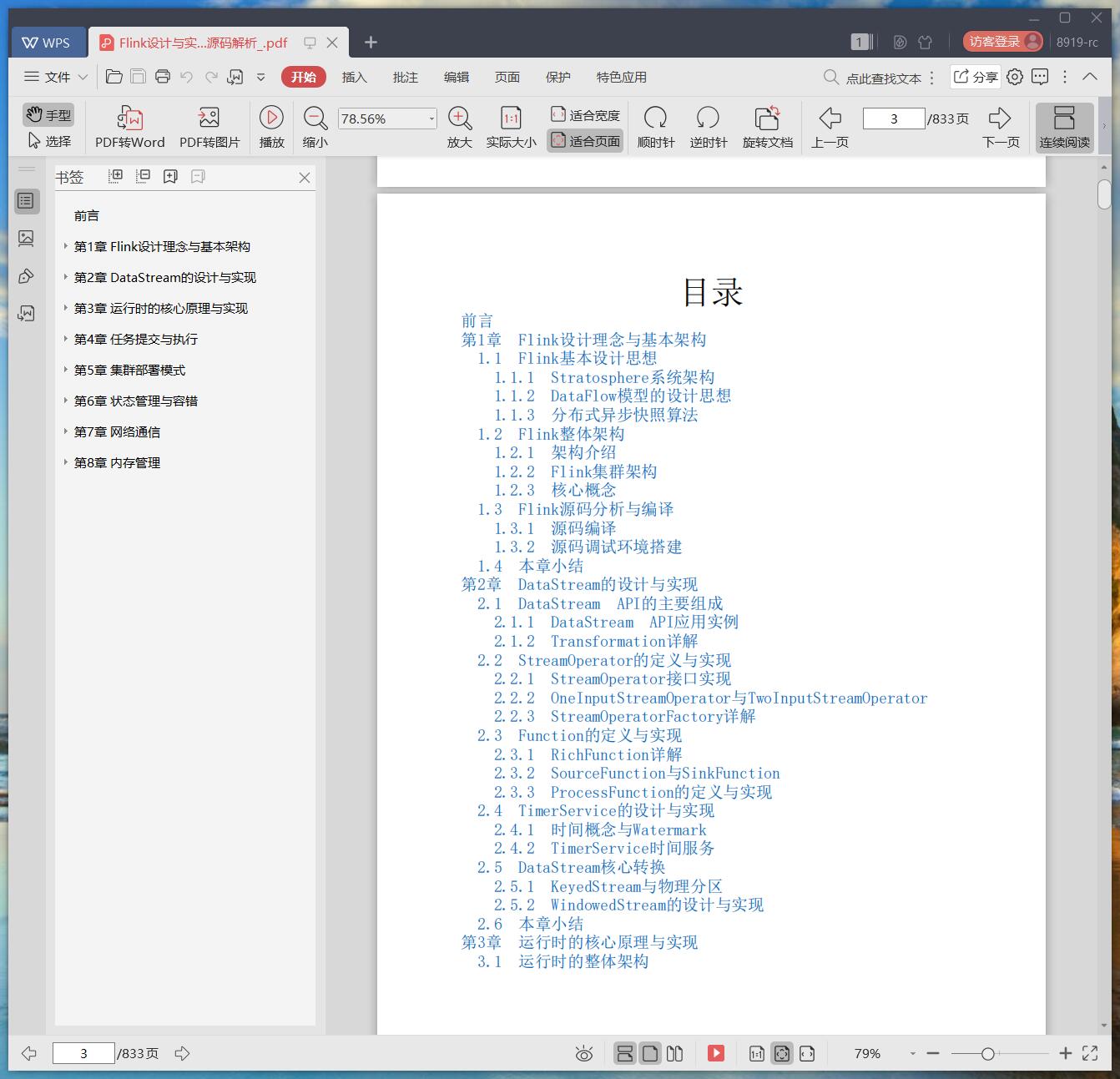Select the Hand tool
The width and height of the screenshot is (1120, 1079).
click(48, 115)
